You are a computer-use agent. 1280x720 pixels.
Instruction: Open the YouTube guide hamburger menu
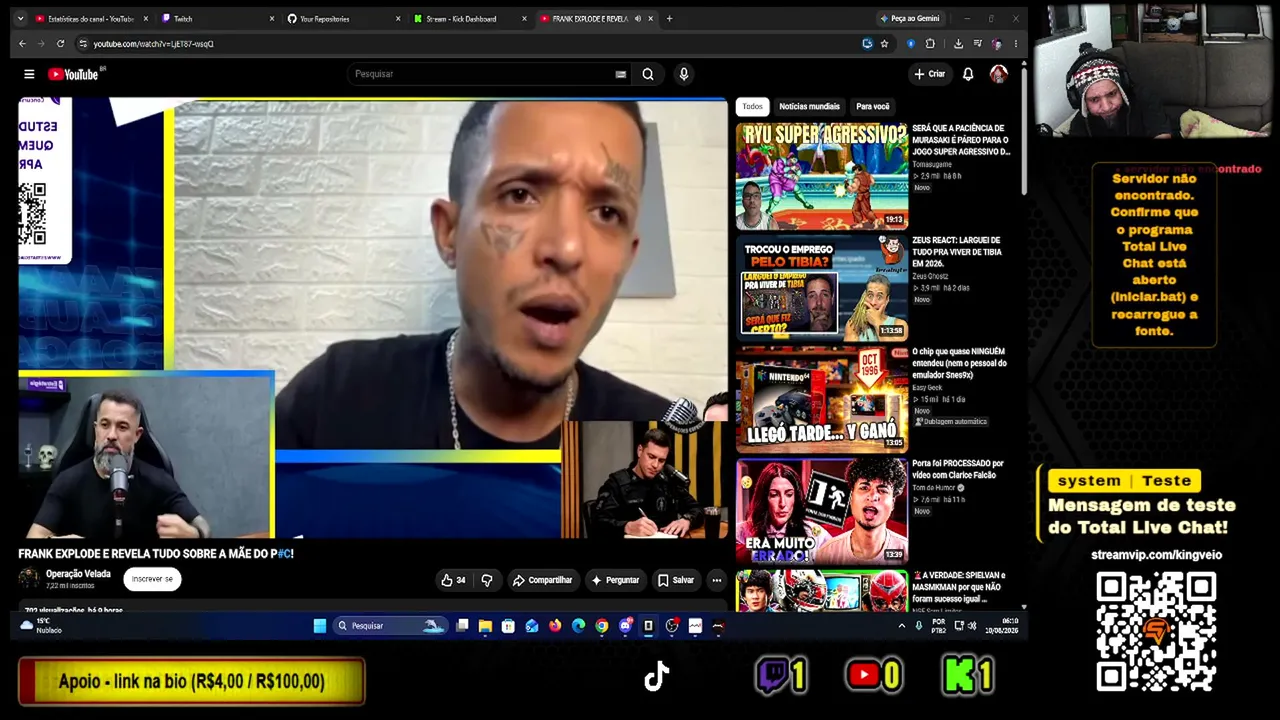coord(29,74)
